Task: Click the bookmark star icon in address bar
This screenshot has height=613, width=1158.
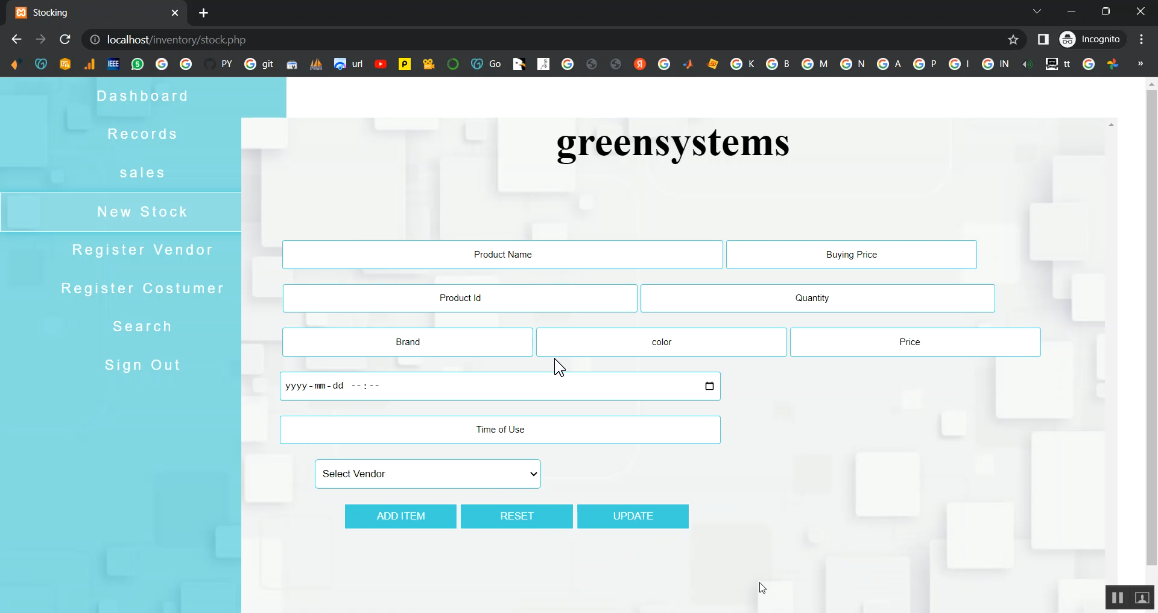Action: 1013,39
